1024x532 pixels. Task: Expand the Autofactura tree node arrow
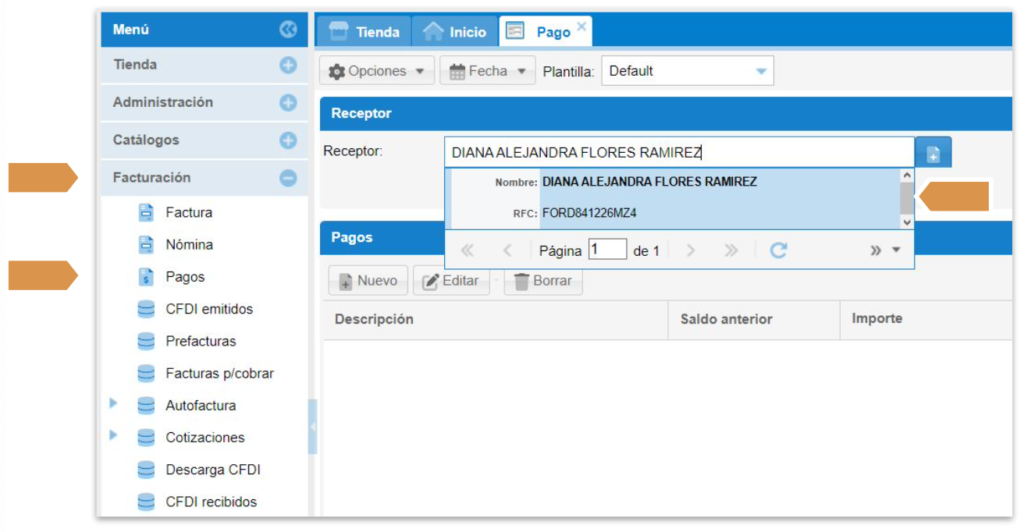[114, 405]
